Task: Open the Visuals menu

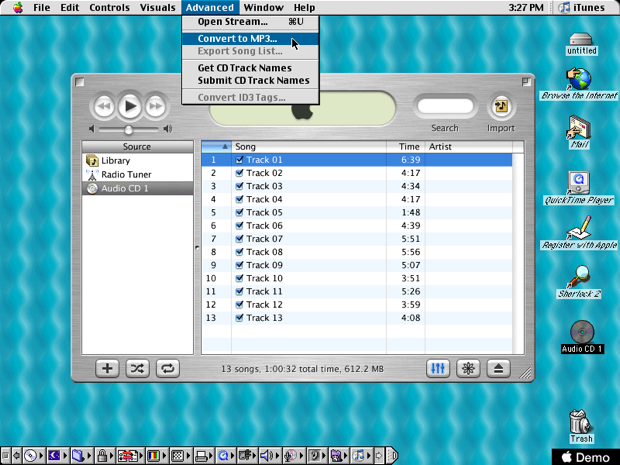Action: pos(157,8)
